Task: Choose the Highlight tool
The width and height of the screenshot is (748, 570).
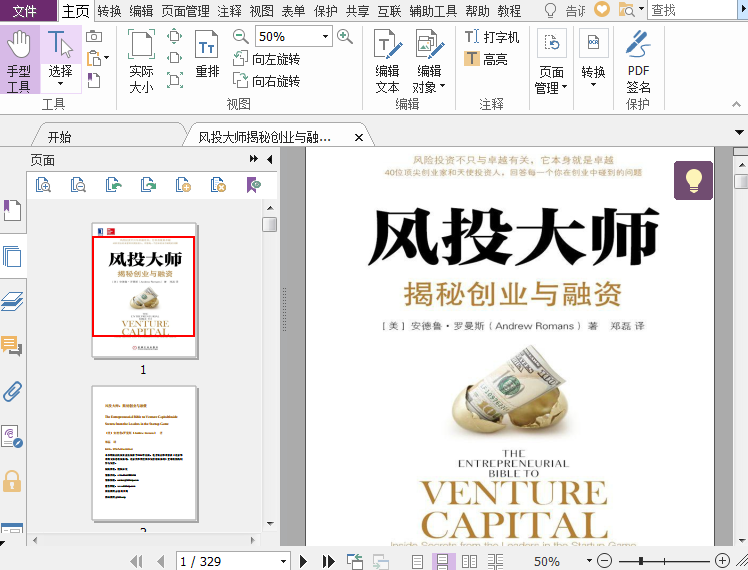Action: tap(486, 59)
